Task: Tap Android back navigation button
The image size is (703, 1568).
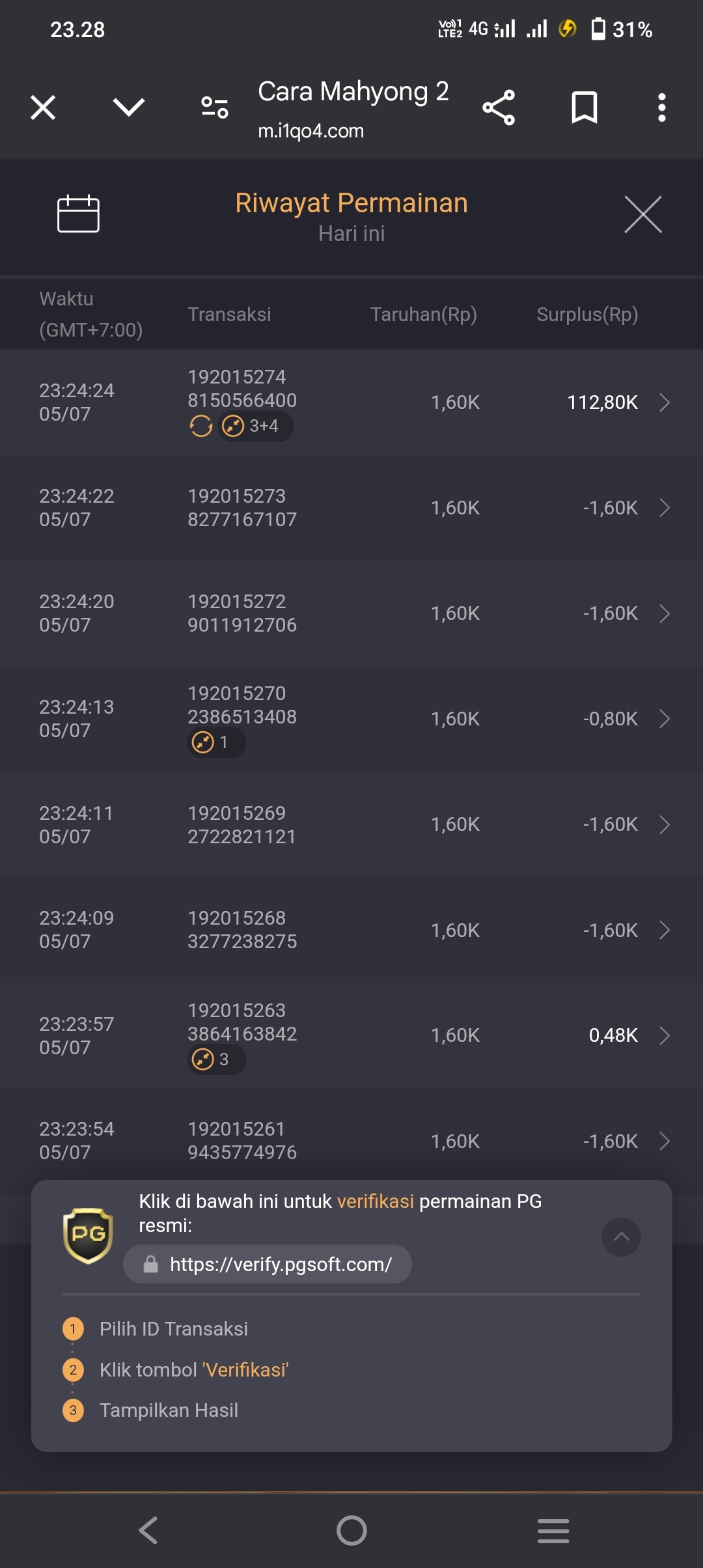Action: [x=148, y=1530]
